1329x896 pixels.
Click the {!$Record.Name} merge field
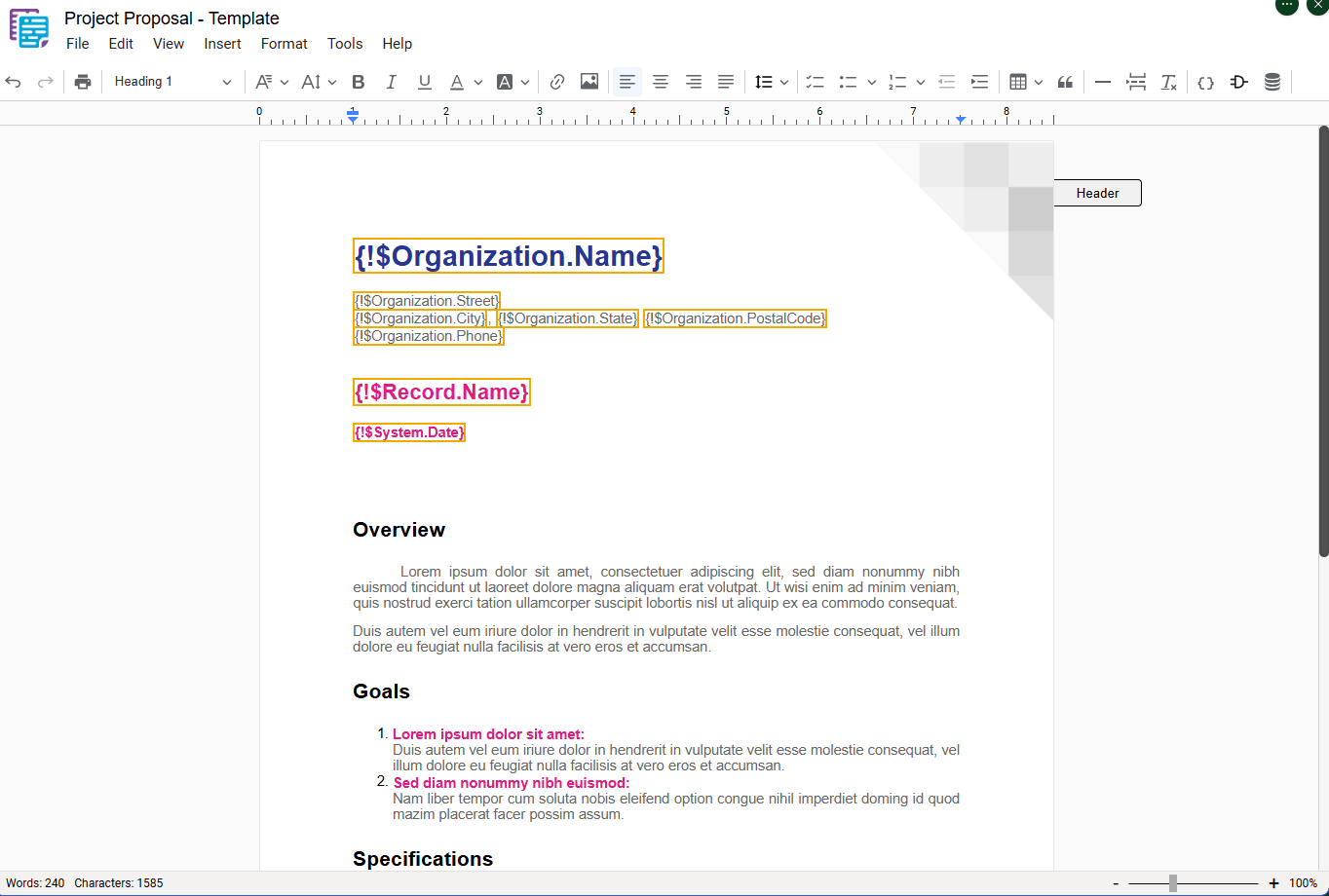[x=441, y=392]
